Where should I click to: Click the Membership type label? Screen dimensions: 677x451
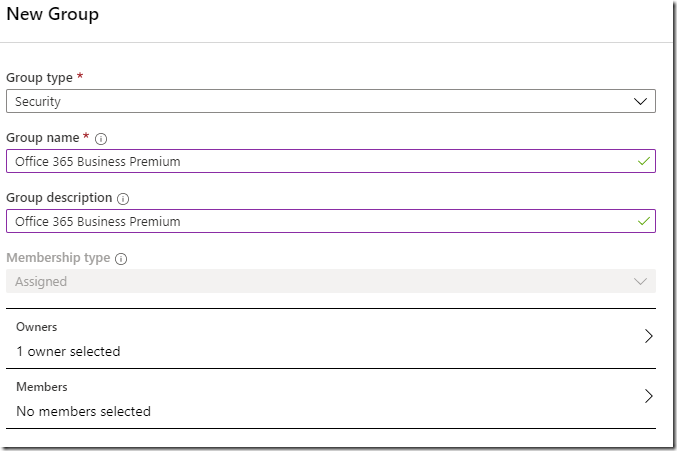click(x=58, y=258)
